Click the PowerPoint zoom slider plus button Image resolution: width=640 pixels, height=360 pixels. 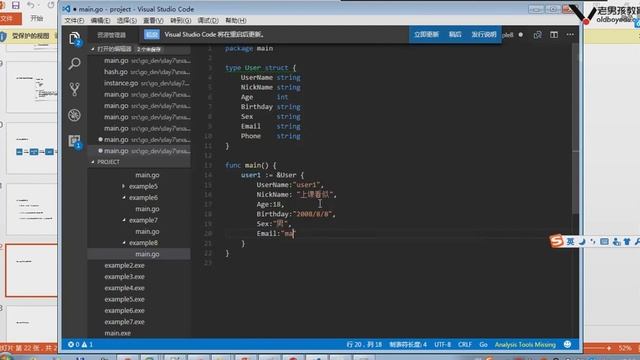[x=609, y=348]
